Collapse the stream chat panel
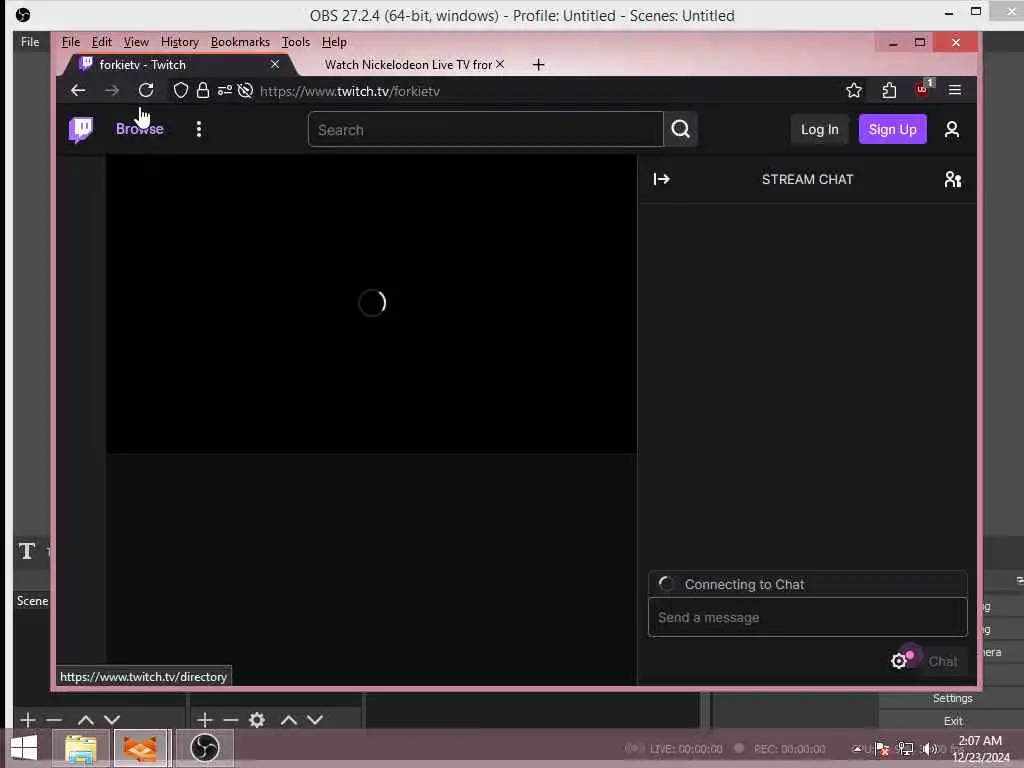Screen dimensions: 1024x768 click(662, 179)
